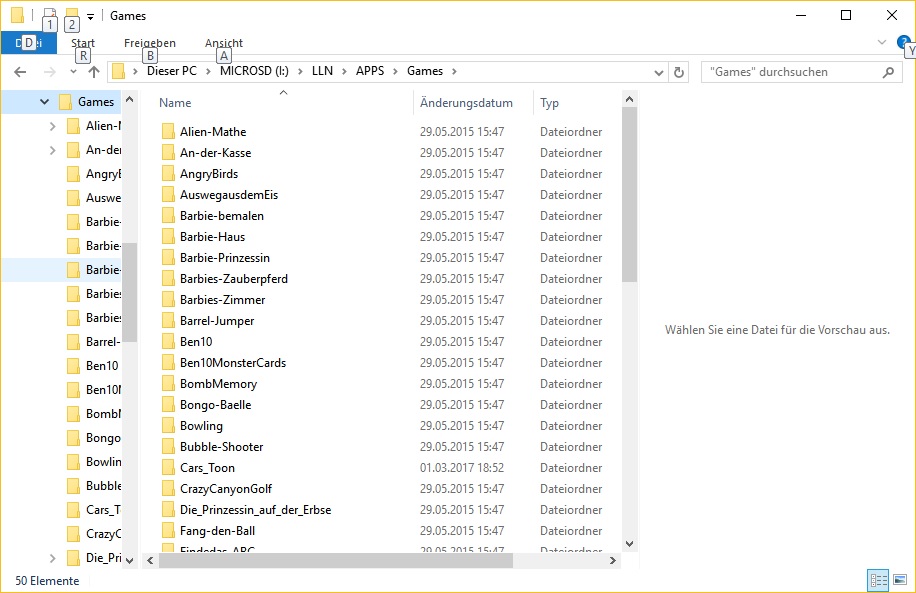The image size is (916, 593).
Task: Select the AngryBirds folder icon
Action: click(168, 174)
